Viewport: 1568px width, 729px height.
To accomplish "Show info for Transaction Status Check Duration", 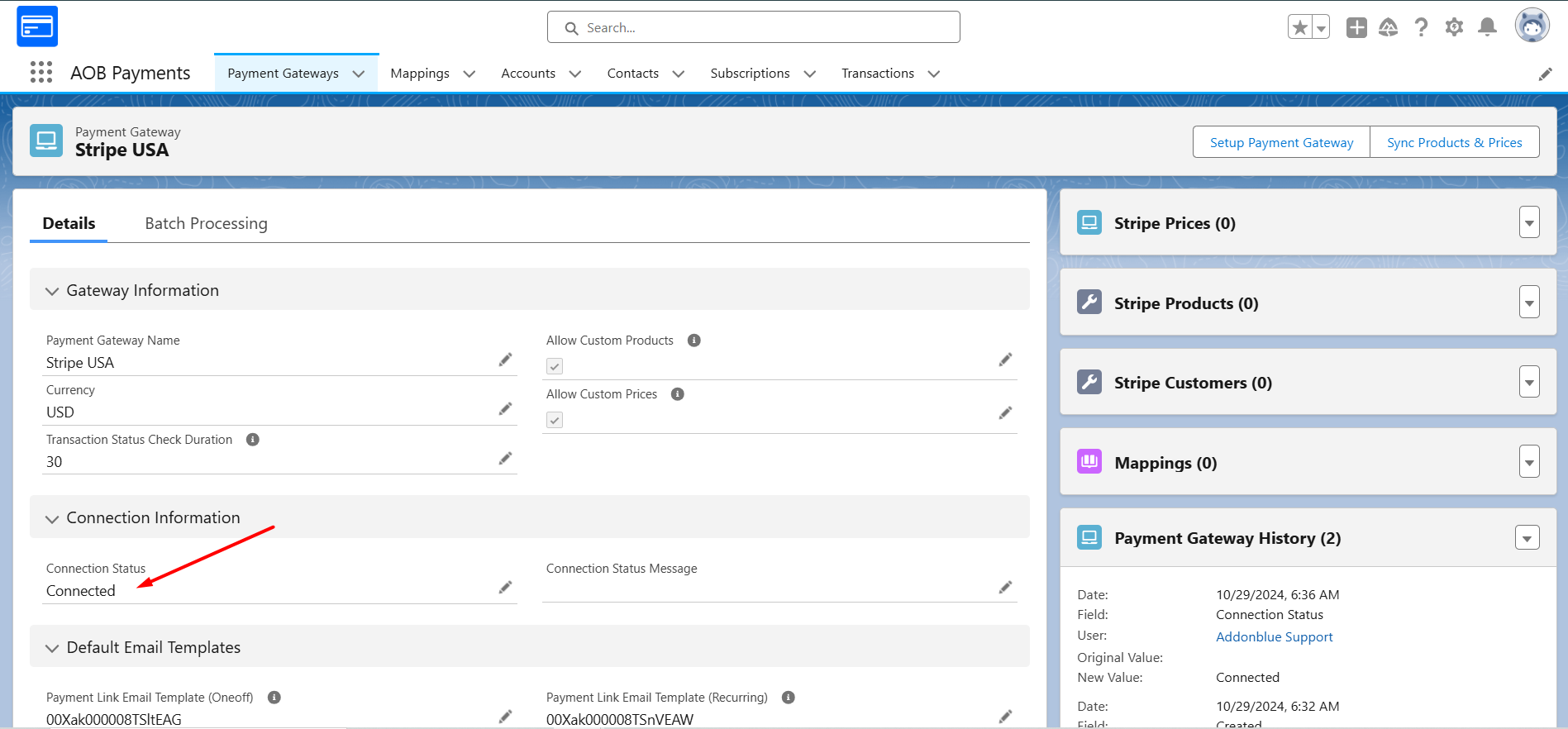I will point(253,440).
